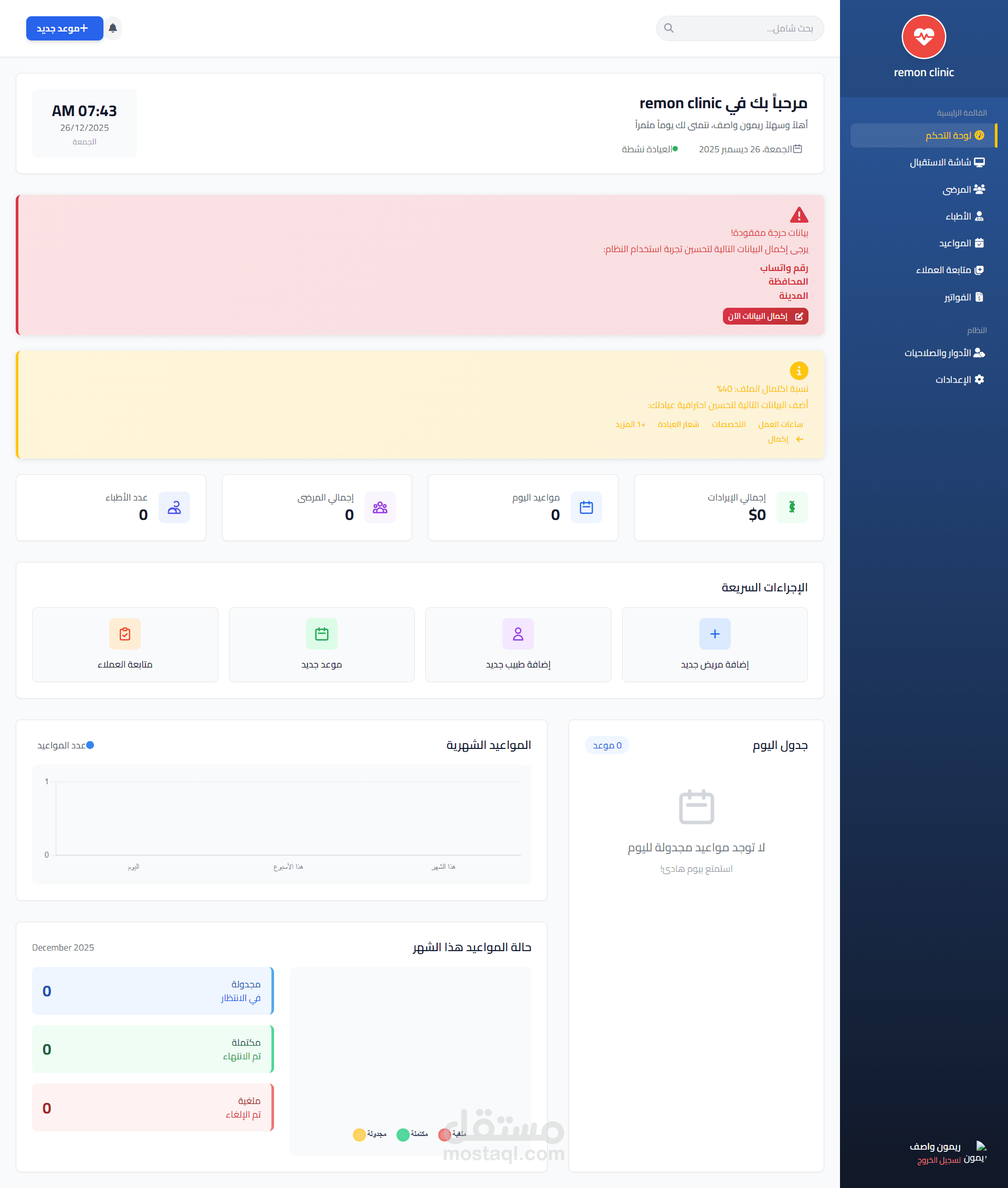The height and width of the screenshot is (1188, 1008).
Task: Click the remon clinic heart logo
Action: (923, 37)
